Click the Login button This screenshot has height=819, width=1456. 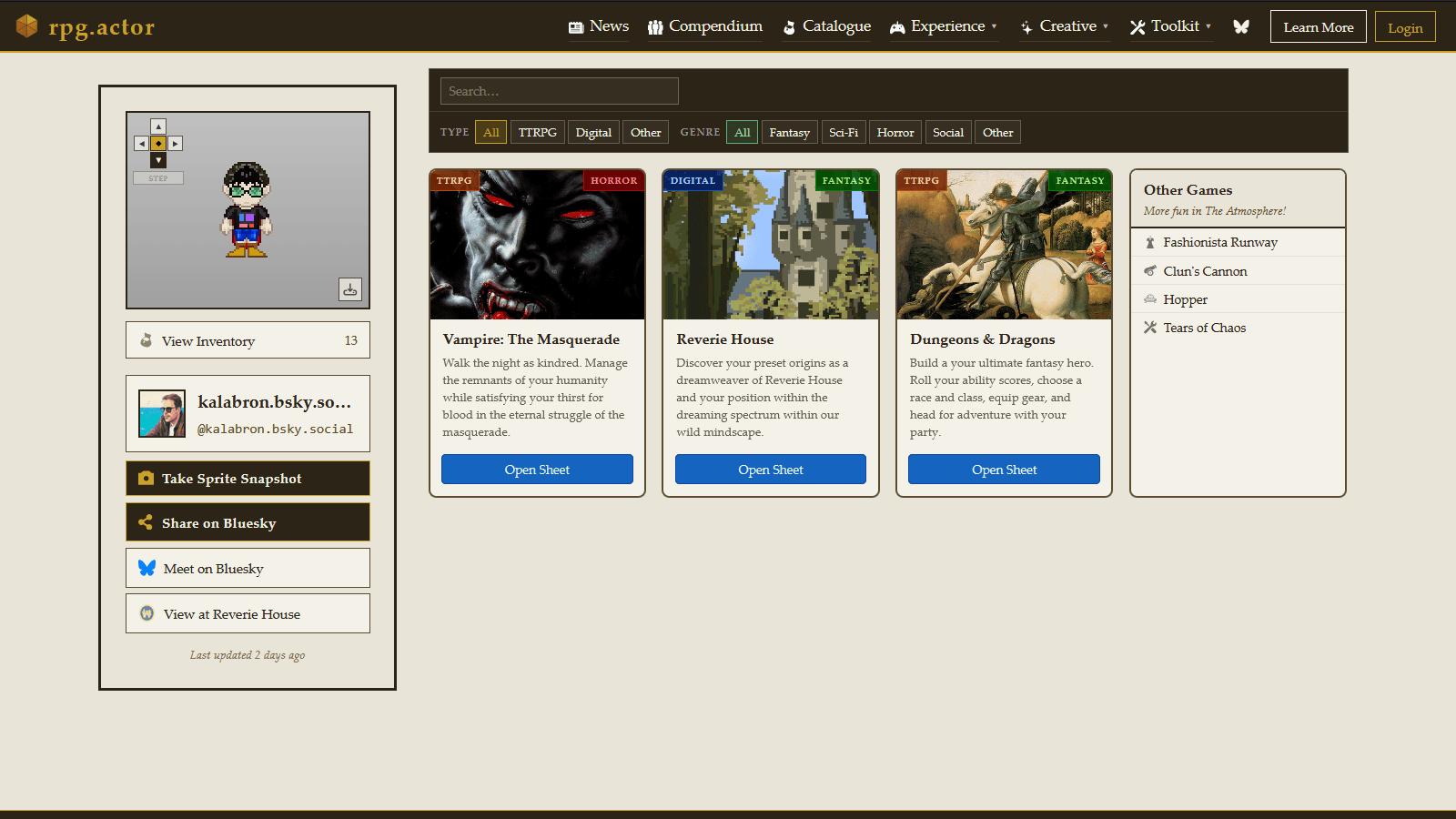1405,27
